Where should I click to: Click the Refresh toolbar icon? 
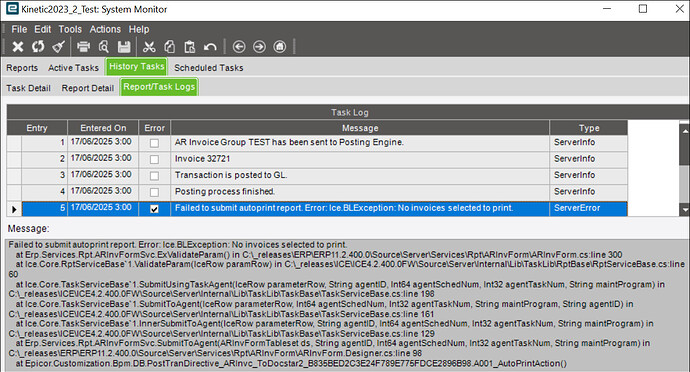coord(38,46)
